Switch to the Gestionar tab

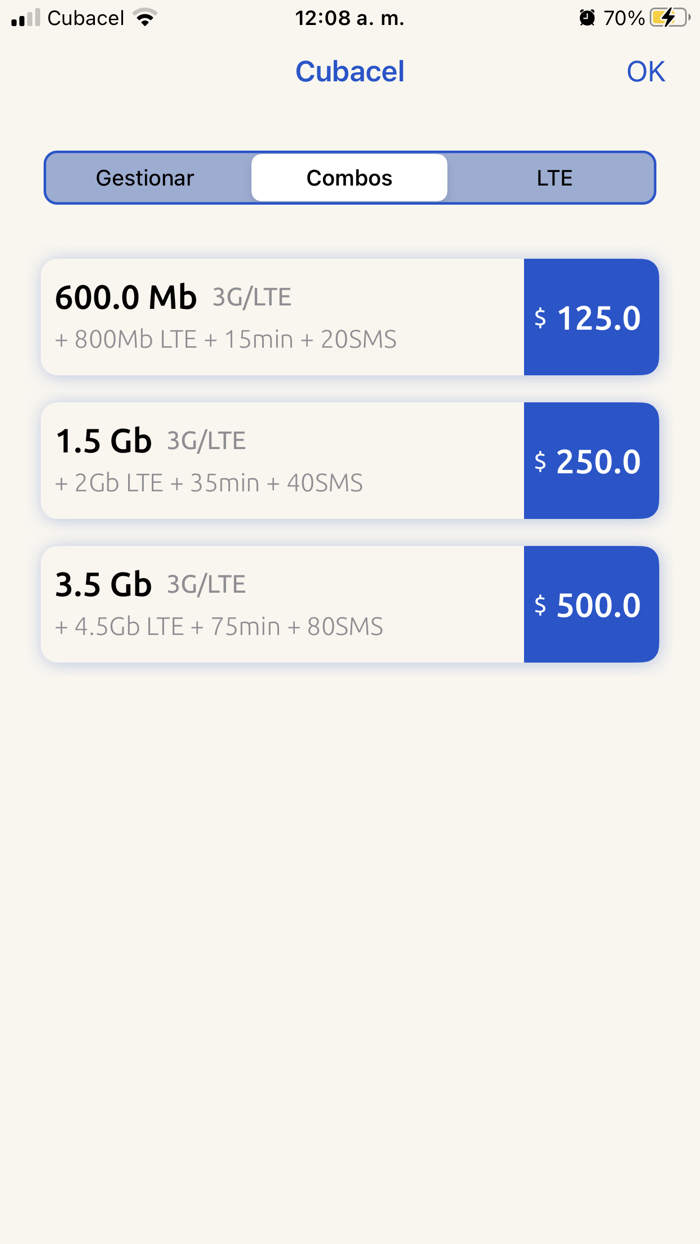coord(144,177)
